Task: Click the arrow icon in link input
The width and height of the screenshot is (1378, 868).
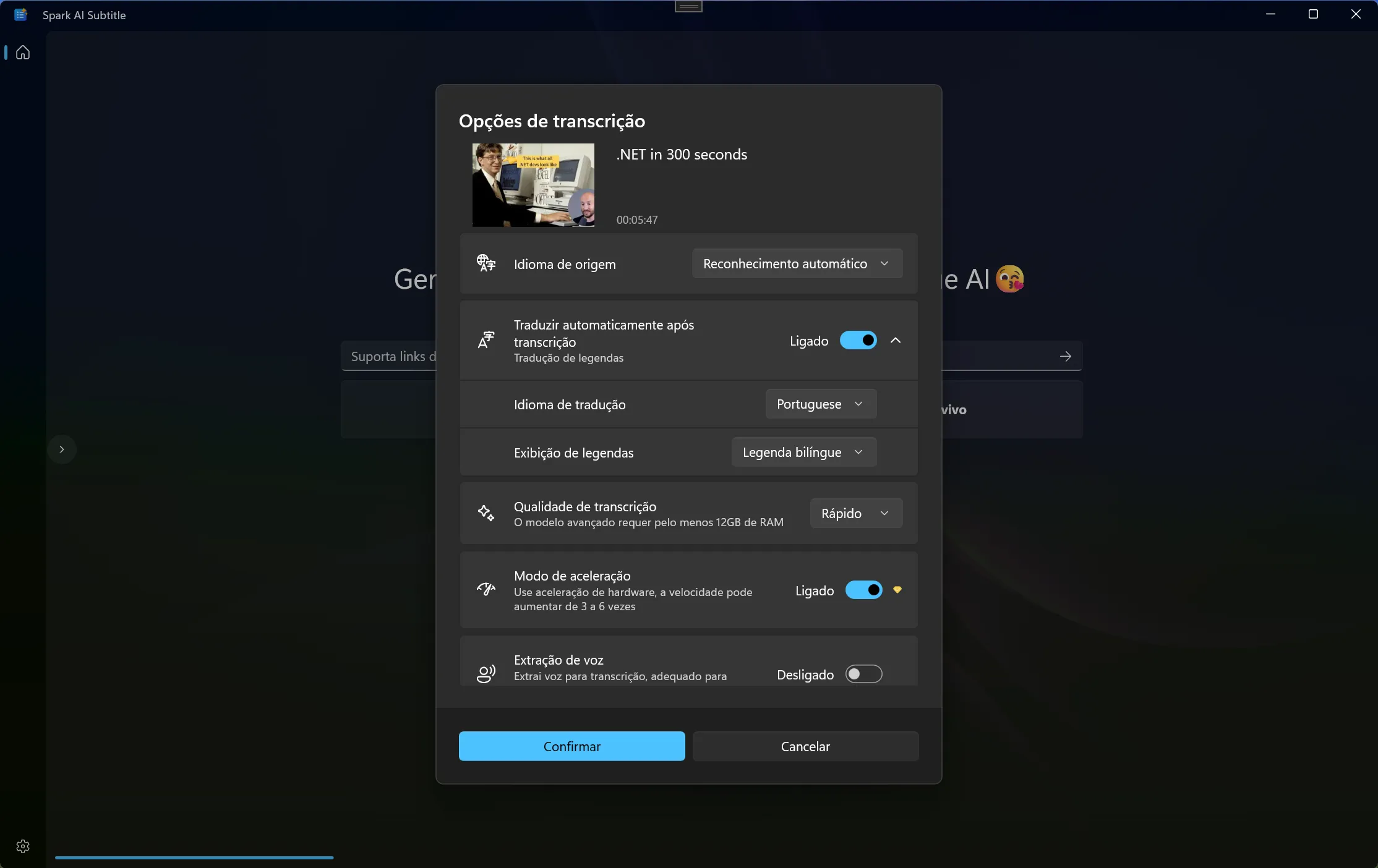Action: click(1065, 356)
